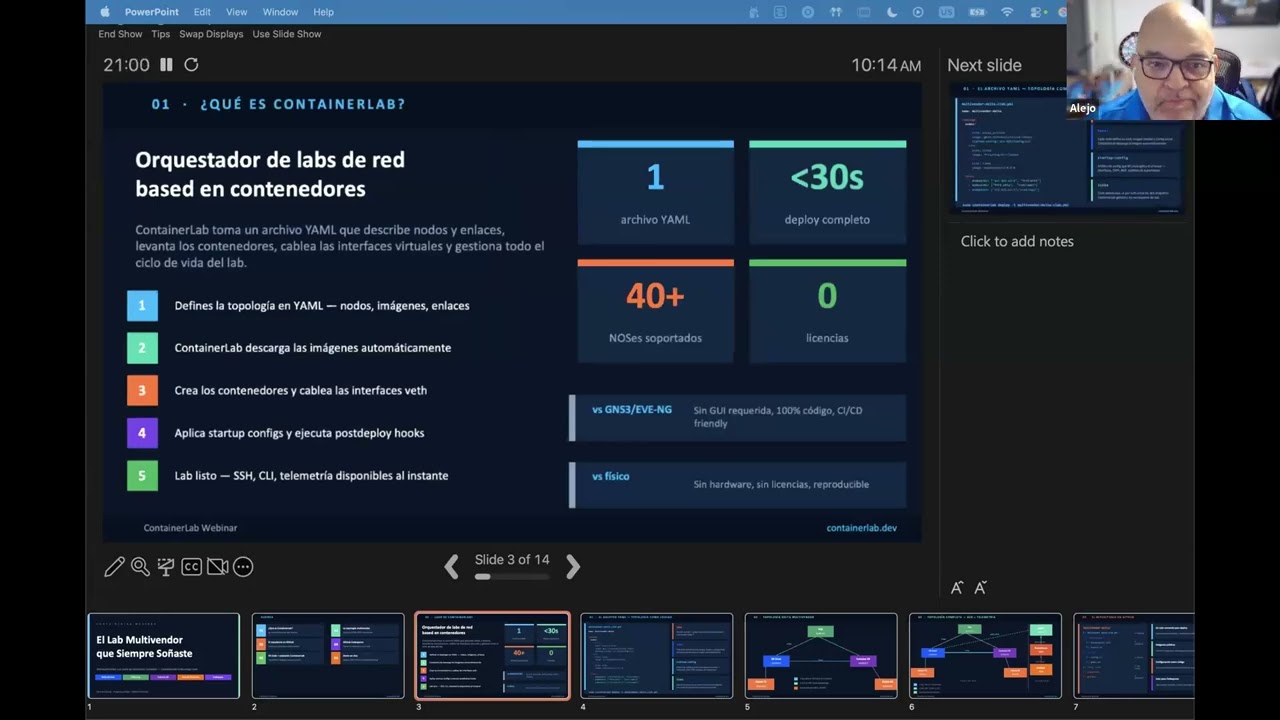Open more options ellipsis menu
The width and height of the screenshot is (1280, 720).
[243, 567]
